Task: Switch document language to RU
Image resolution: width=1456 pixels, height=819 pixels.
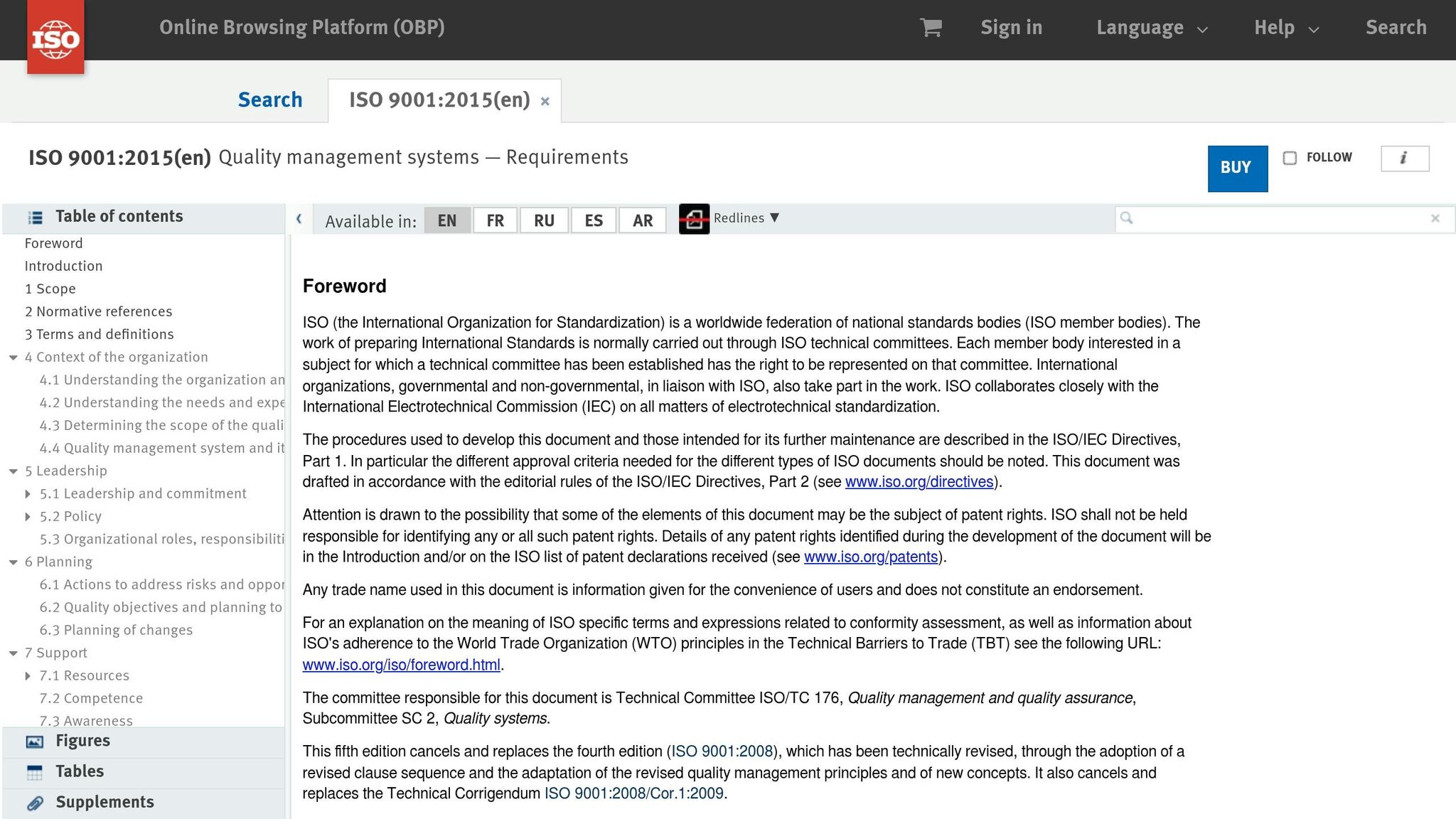Action: [x=544, y=220]
